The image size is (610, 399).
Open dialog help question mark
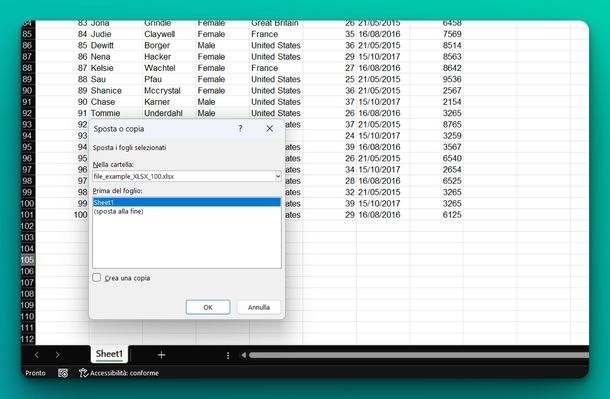[240, 128]
